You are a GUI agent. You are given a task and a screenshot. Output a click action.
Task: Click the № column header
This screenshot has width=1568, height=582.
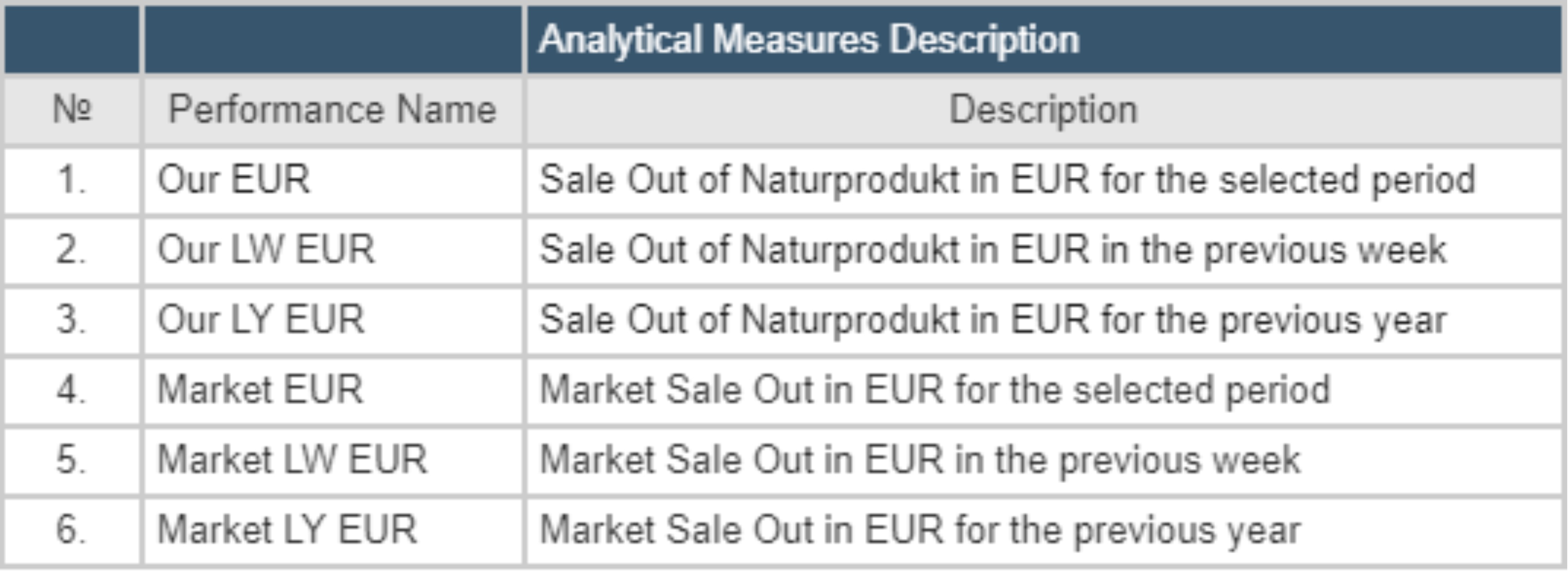click(x=72, y=110)
